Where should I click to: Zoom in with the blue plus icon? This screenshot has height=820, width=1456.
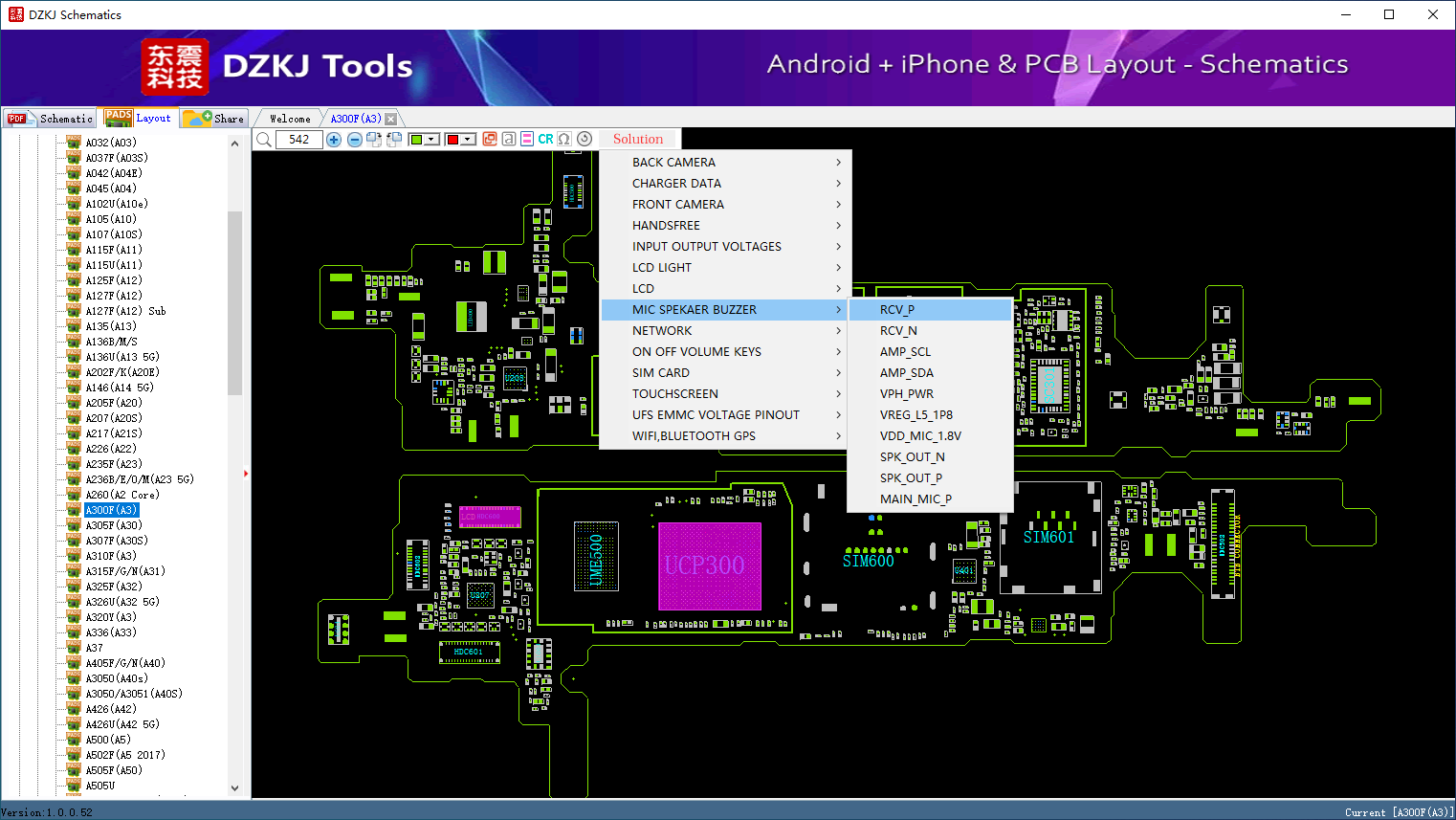click(x=334, y=140)
